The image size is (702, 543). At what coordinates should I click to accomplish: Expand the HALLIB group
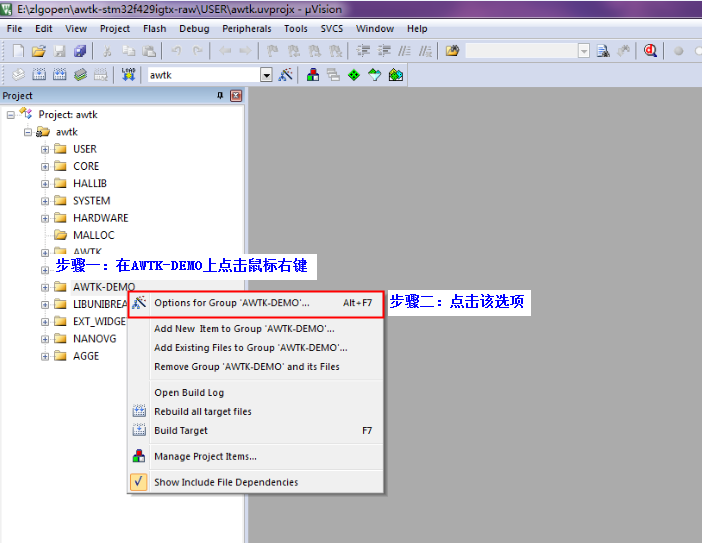pos(45,184)
